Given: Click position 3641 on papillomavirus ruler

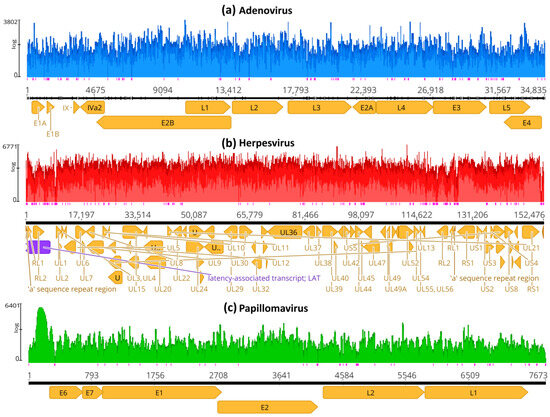Looking at the screenshot, I should click(x=281, y=376).
